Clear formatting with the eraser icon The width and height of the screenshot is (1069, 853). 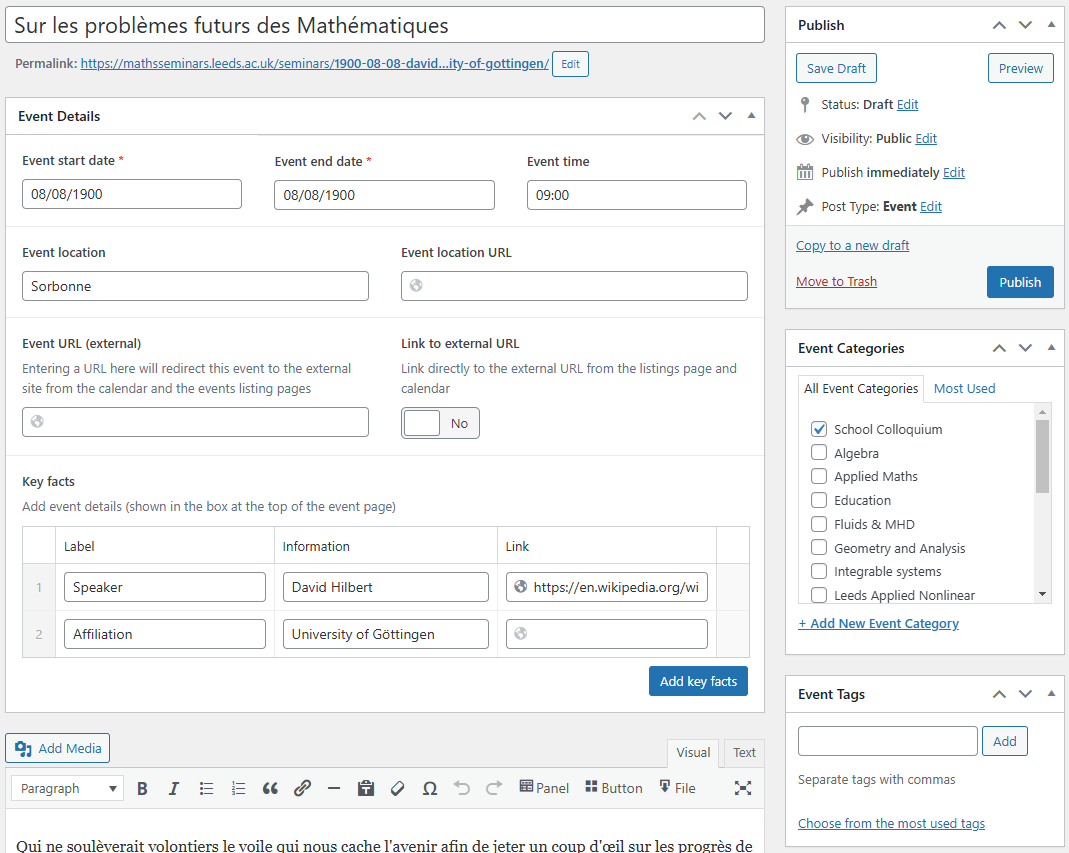397,788
